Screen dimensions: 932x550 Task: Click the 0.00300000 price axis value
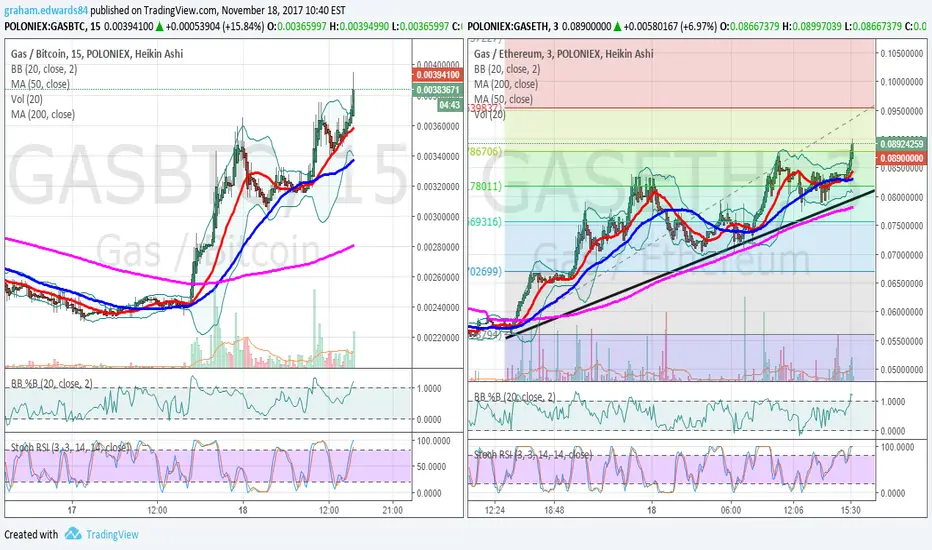coord(438,217)
